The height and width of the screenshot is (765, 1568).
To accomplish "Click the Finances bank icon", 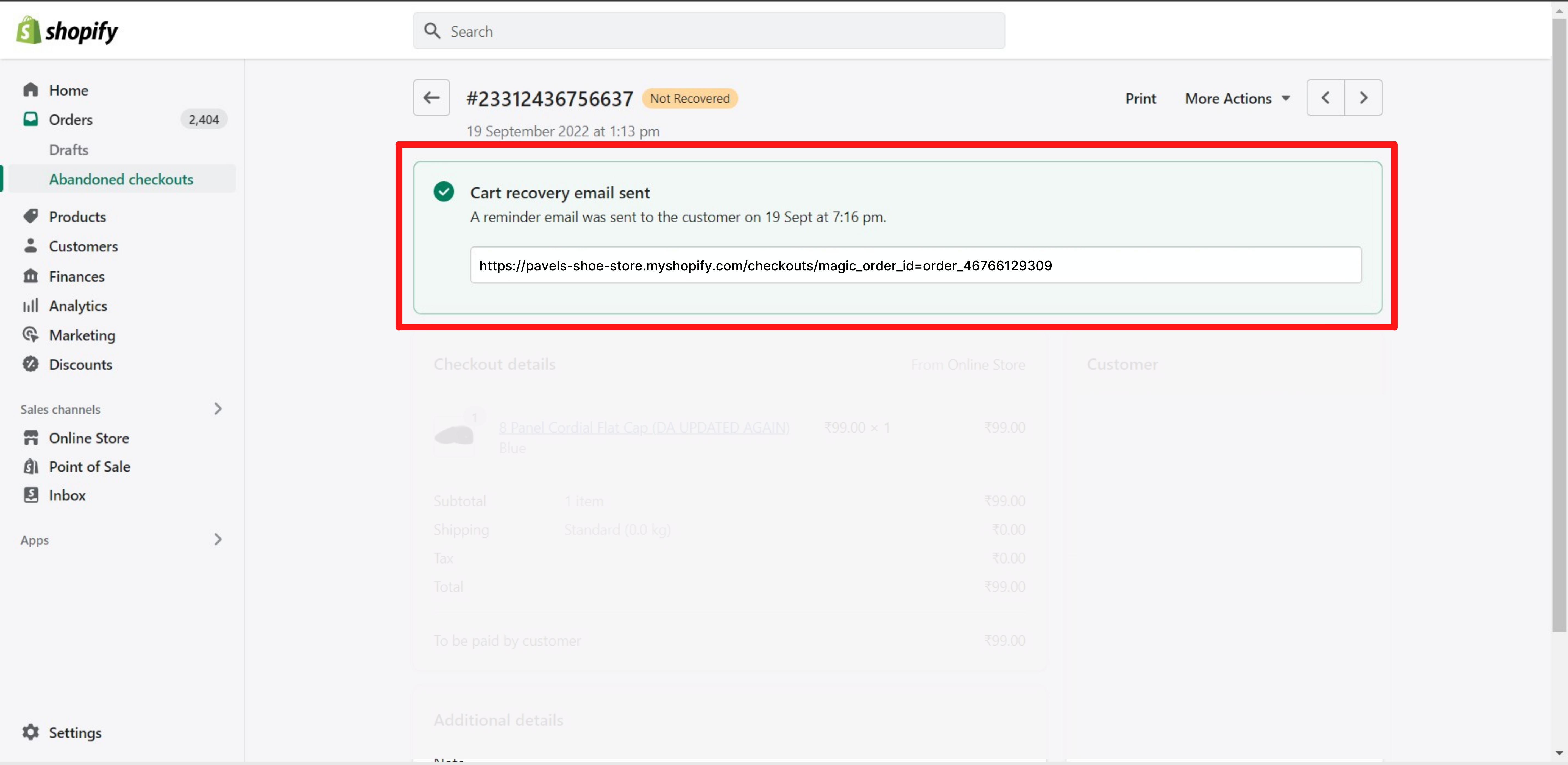I will (30, 276).
